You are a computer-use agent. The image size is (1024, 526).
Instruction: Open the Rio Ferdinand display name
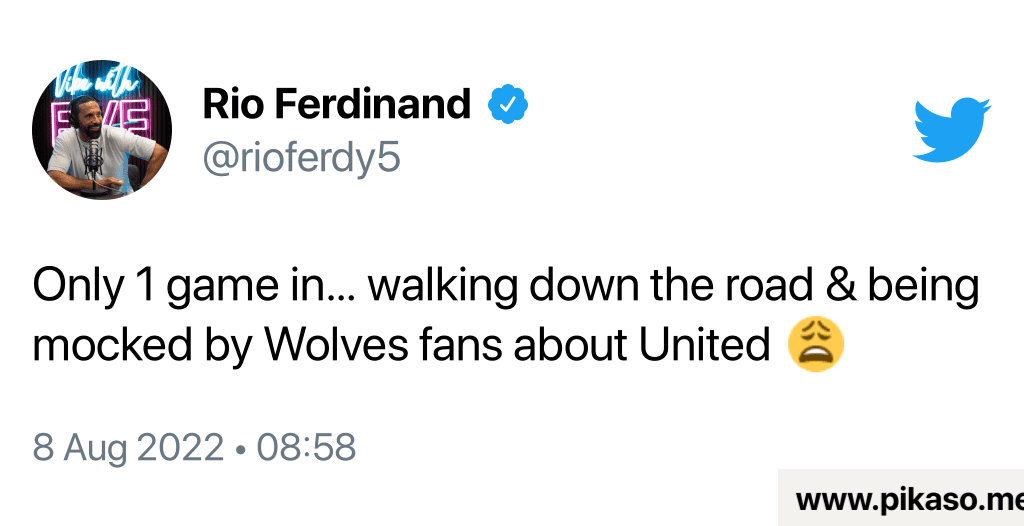coord(336,104)
